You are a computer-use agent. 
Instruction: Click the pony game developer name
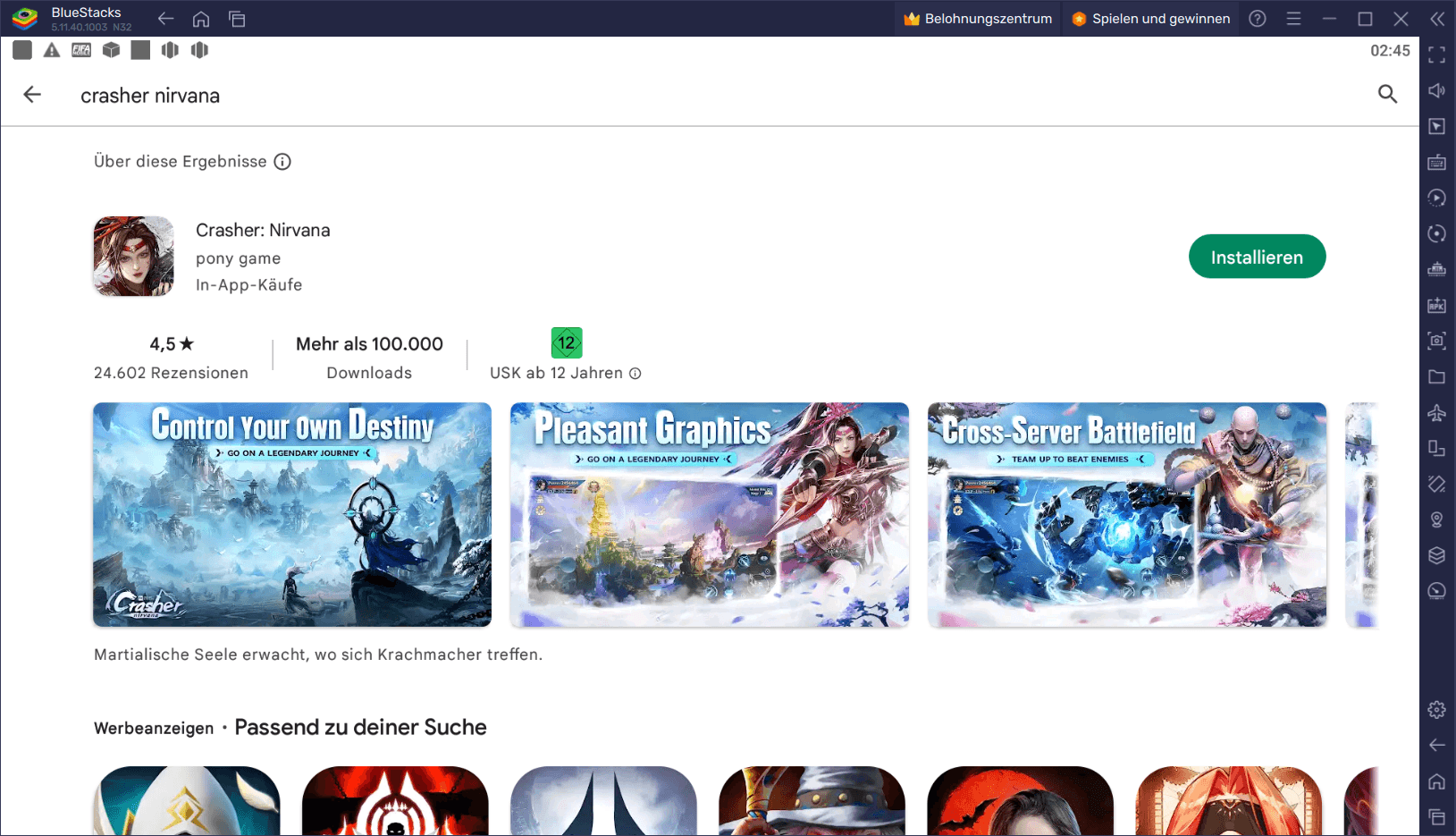pyautogui.click(x=238, y=258)
